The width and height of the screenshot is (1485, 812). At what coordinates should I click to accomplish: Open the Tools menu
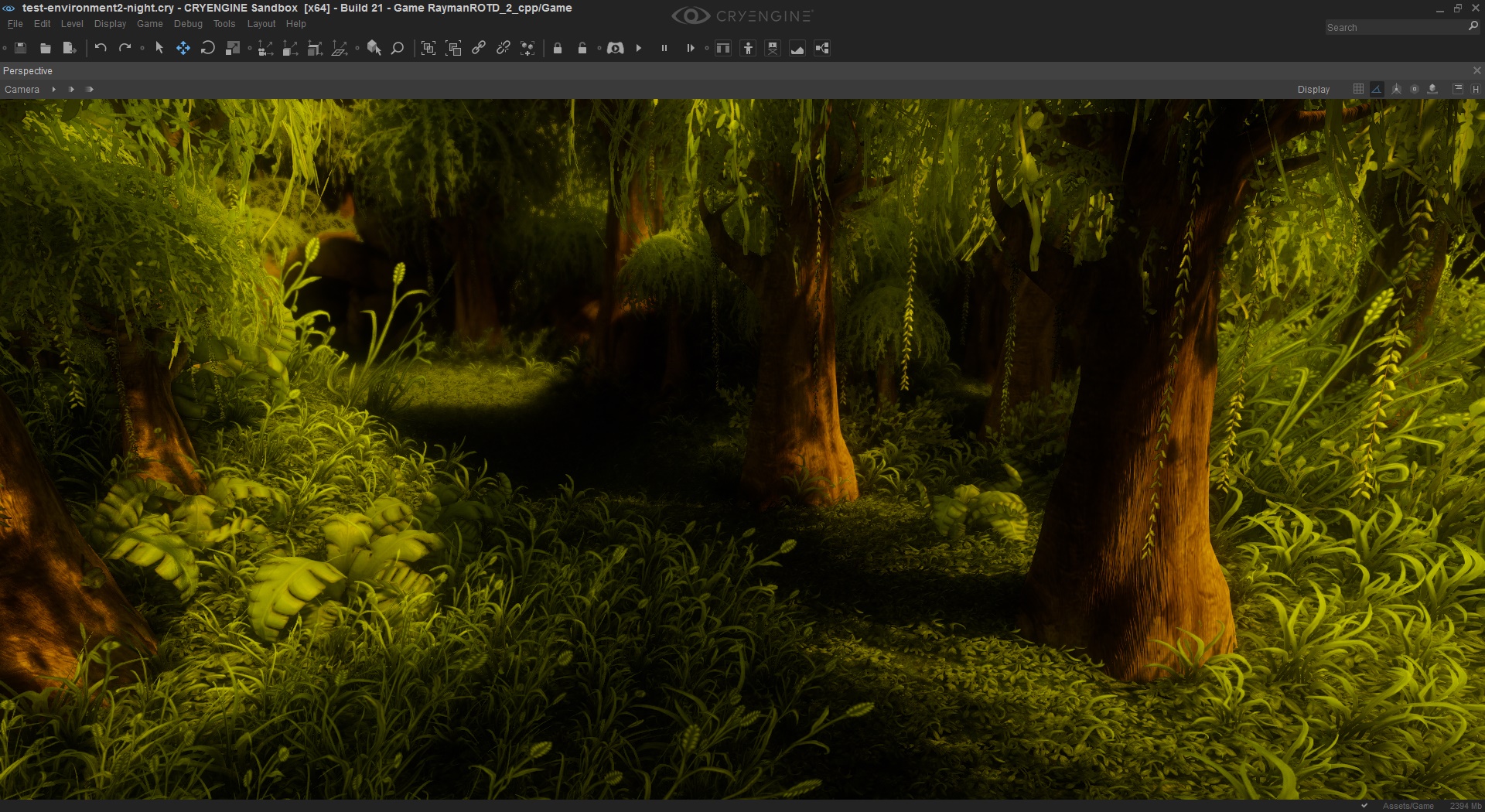(224, 24)
